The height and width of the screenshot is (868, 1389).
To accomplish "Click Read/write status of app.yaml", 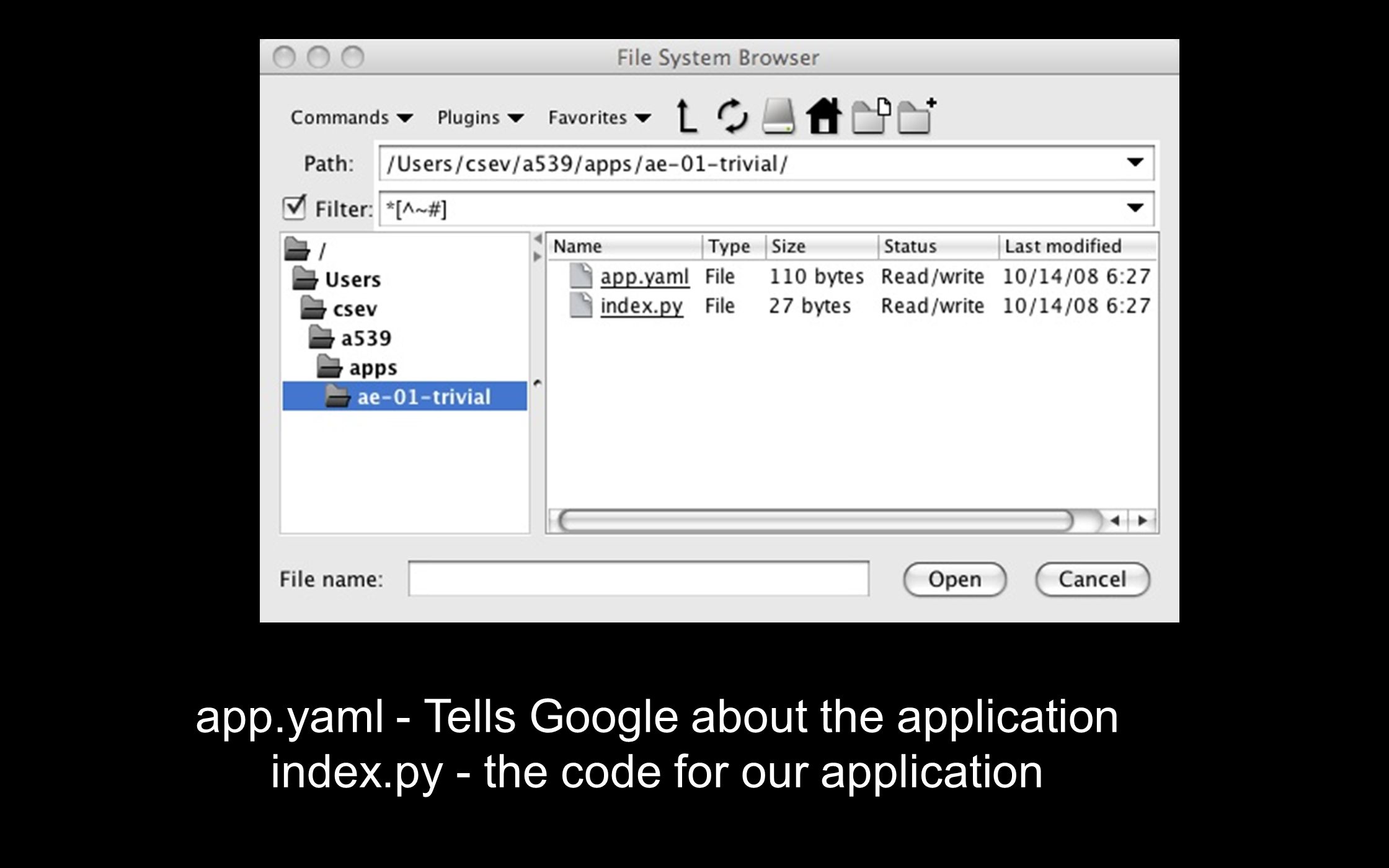I will tap(932, 277).
